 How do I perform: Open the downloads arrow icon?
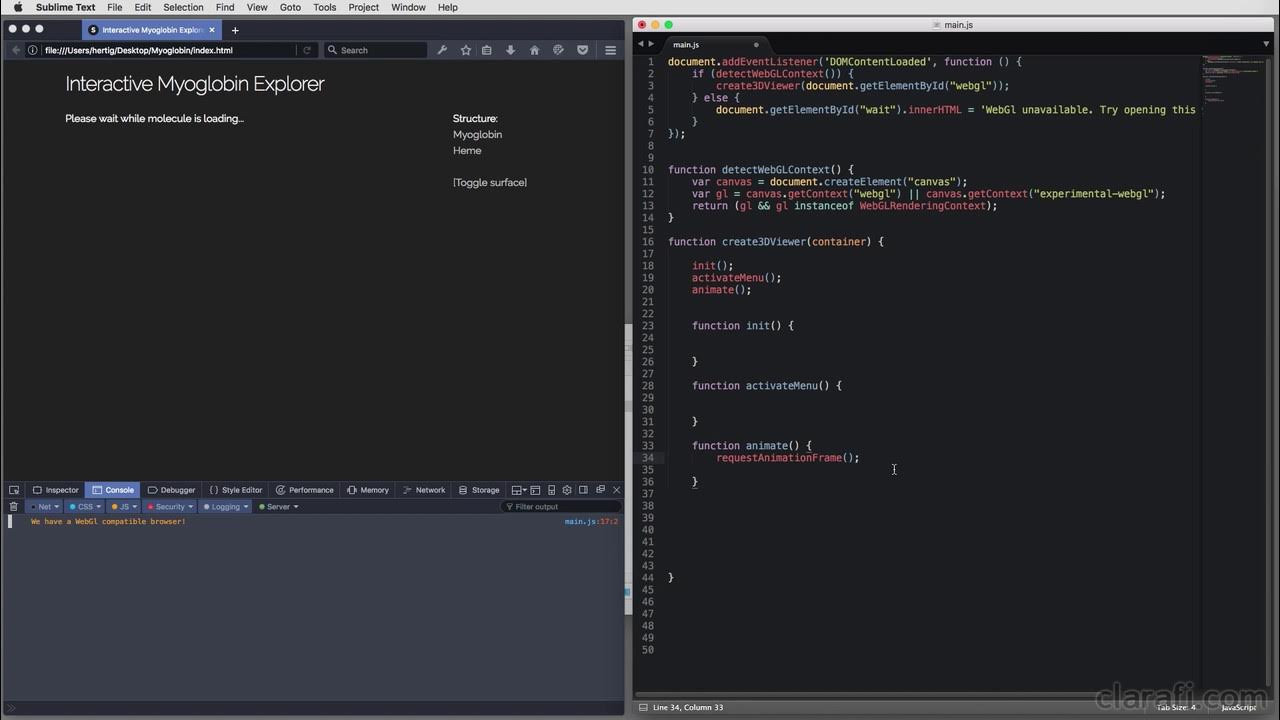click(511, 50)
